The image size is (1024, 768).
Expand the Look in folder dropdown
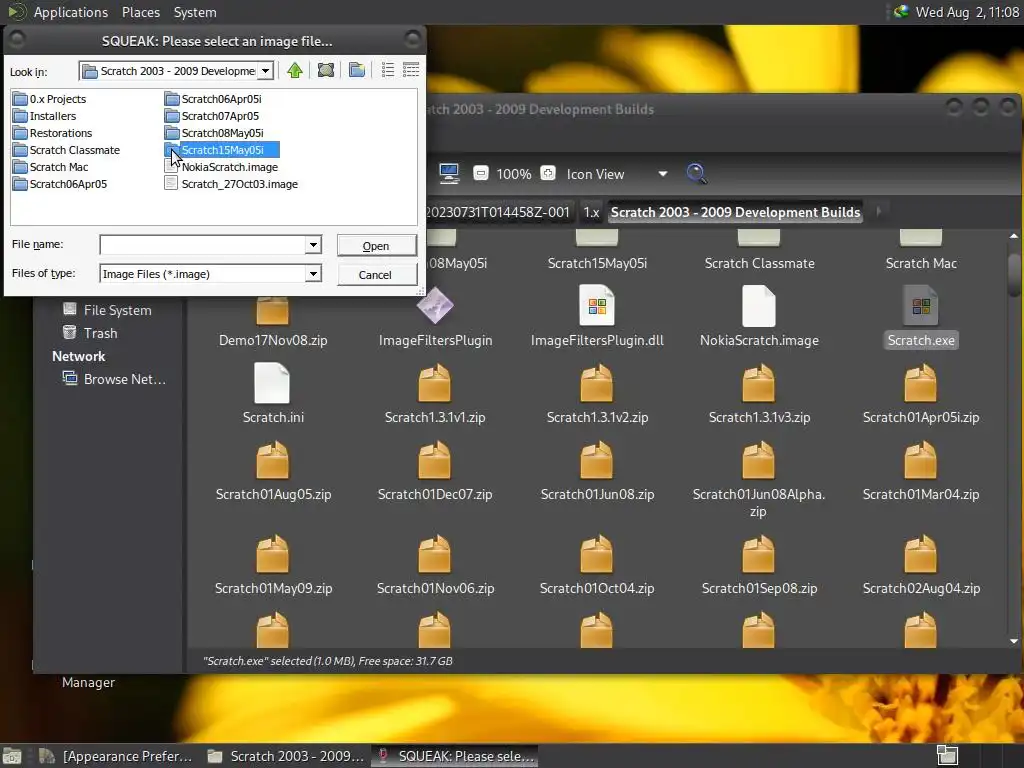pyautogui.click(x=265, y=71)
